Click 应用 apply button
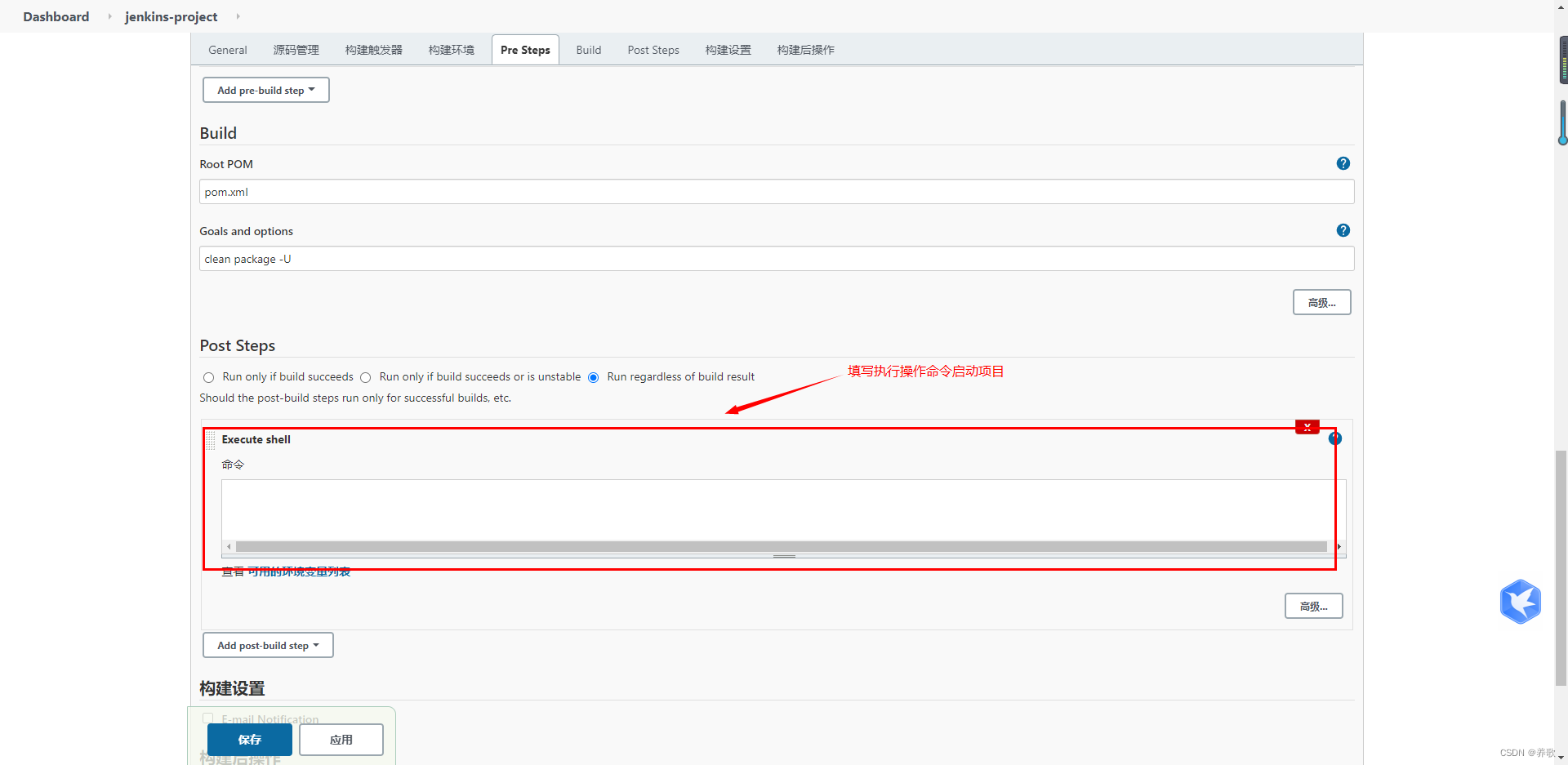Screen dimensions: 1568x765 341,740
